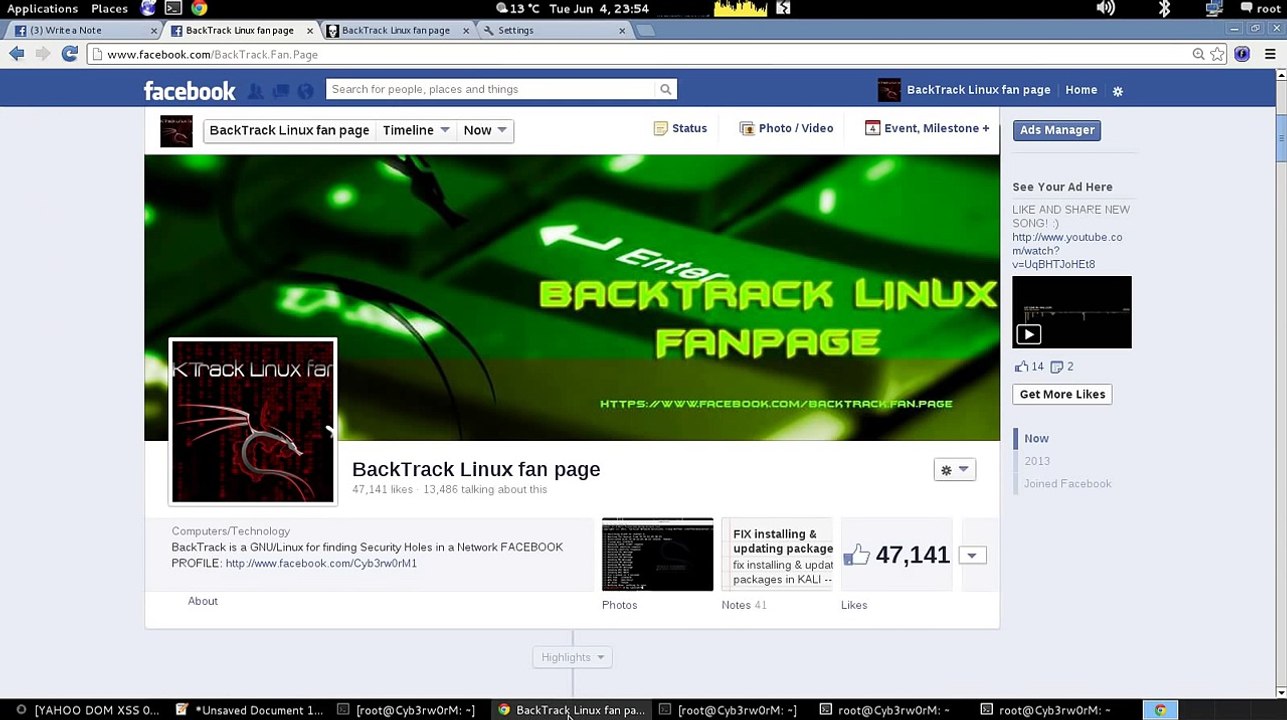Add an Event, Milestone +
Image resolution: width=1287 pixels, height=720 pixels.
[x=927, y=128]
